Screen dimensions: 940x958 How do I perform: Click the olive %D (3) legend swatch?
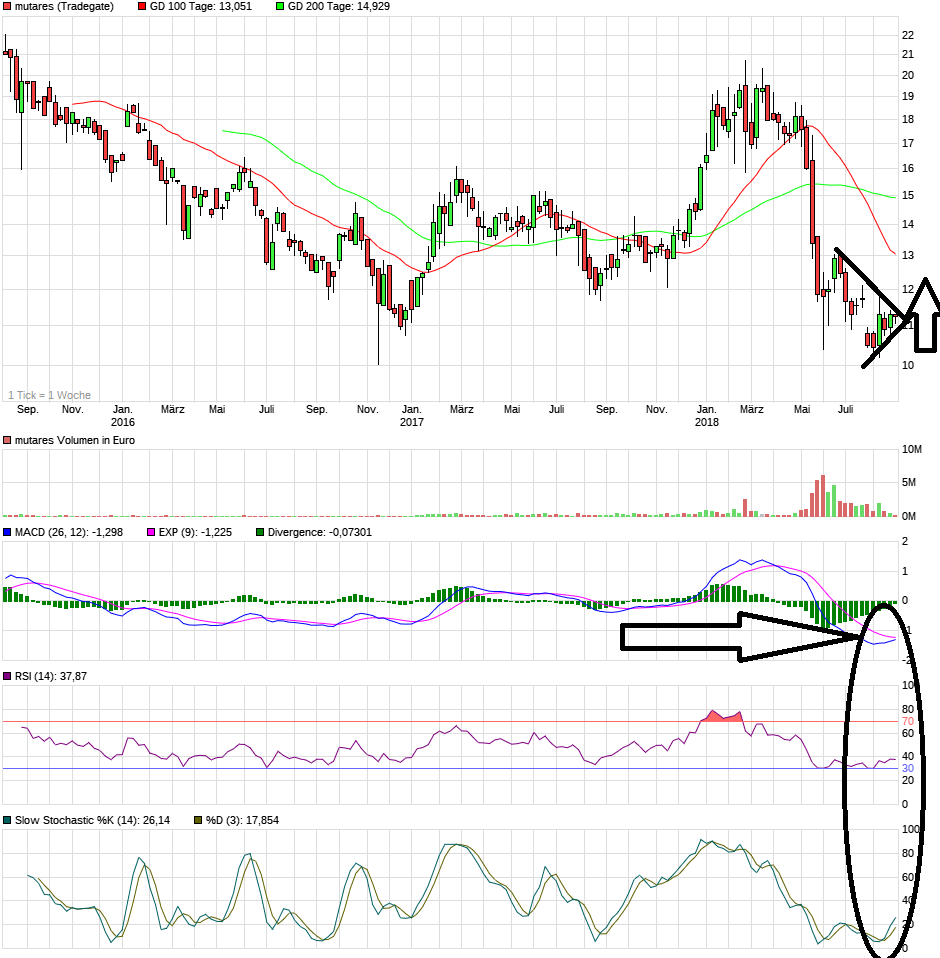(198, 821)
